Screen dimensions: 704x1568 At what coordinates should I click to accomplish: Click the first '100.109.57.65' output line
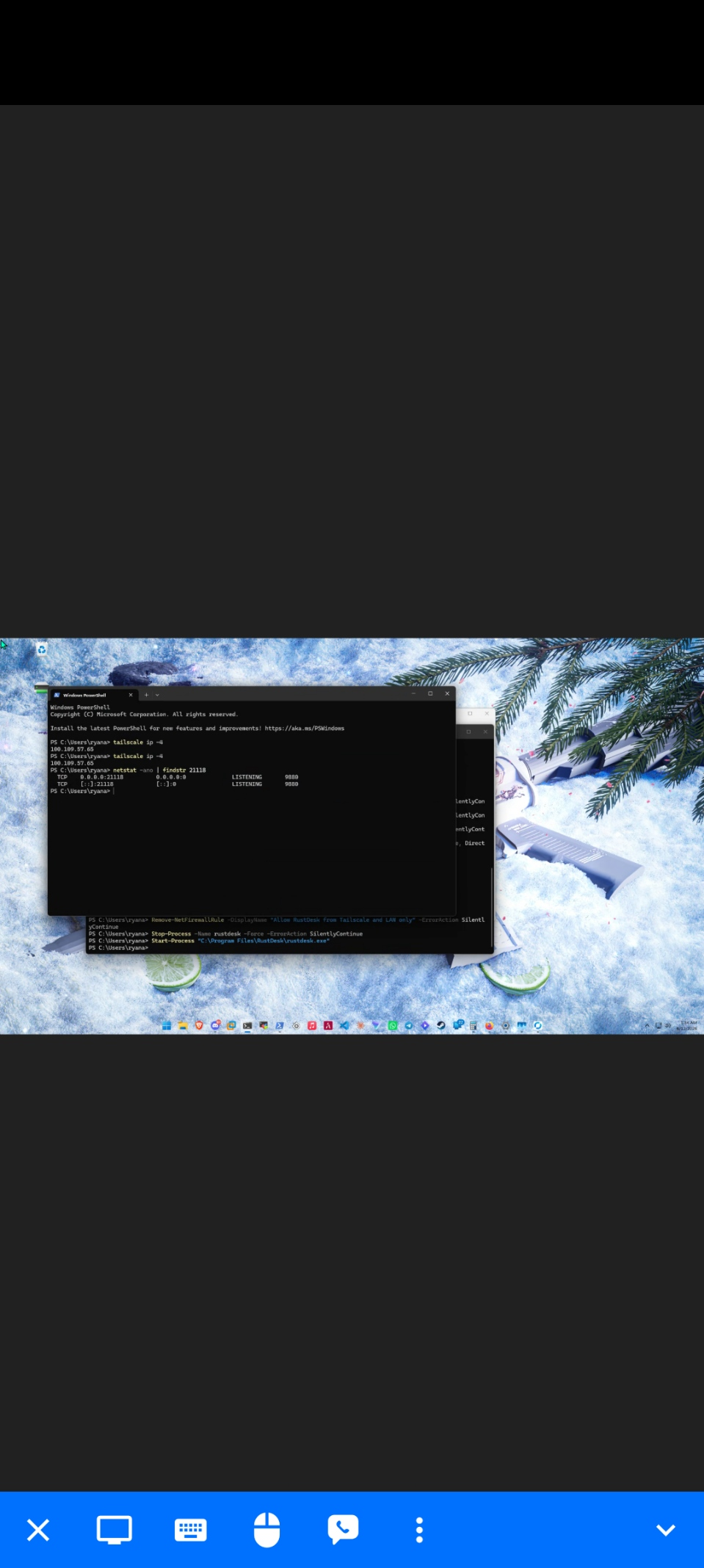coord(72,749)
